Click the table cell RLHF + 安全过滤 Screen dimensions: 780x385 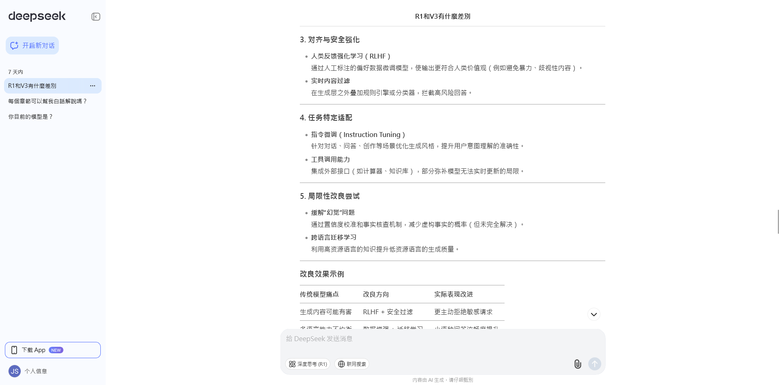point(388,312)
